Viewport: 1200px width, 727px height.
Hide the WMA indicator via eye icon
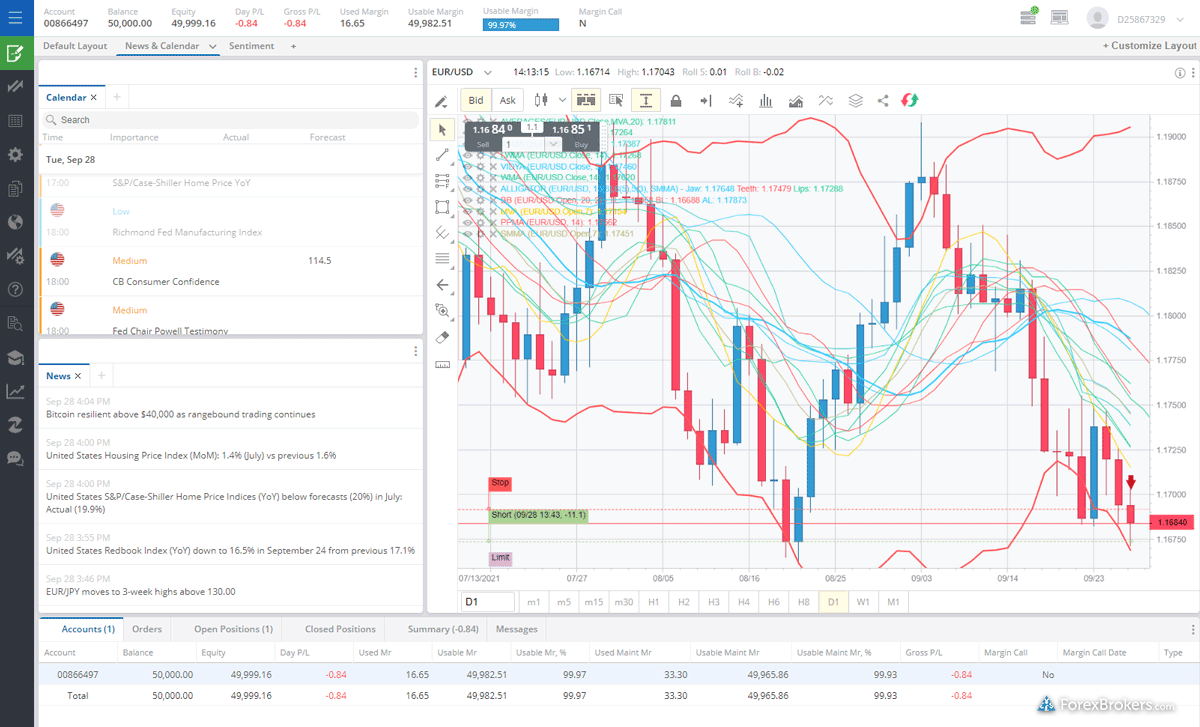tap(467, 177)
